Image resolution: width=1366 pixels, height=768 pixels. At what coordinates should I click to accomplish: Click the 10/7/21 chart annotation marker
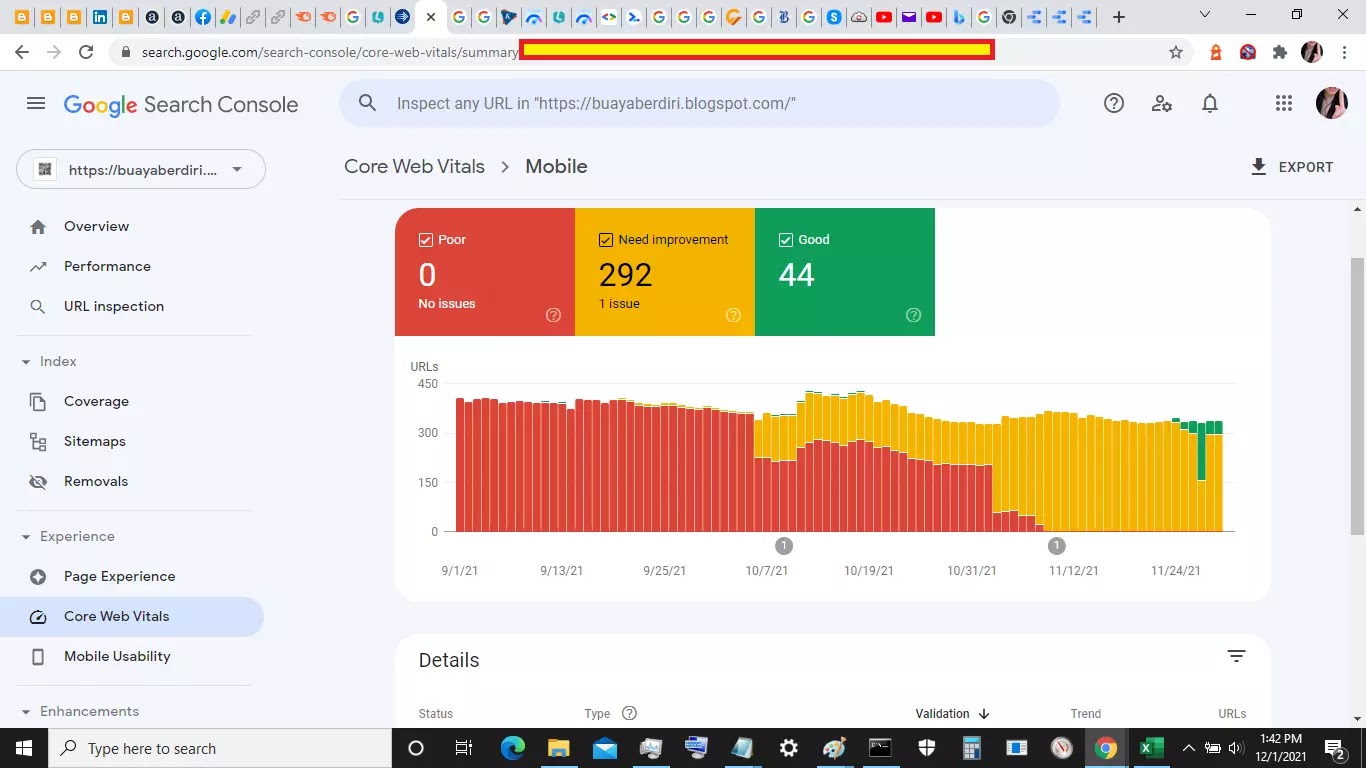[x=784, y=546]
